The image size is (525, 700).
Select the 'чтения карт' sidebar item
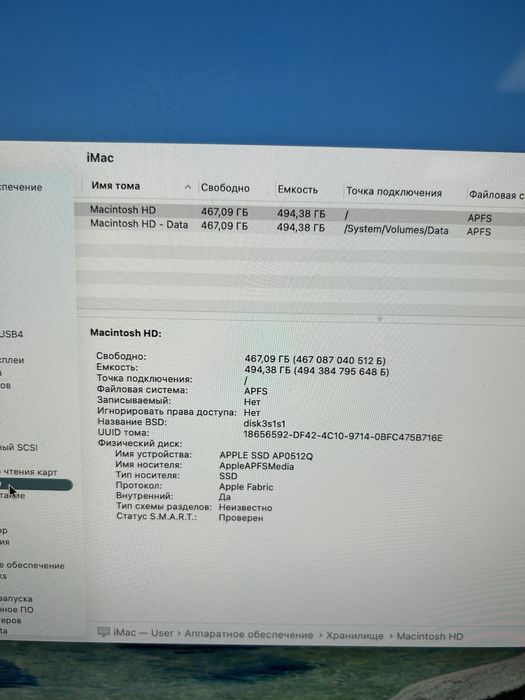(29, 472)
